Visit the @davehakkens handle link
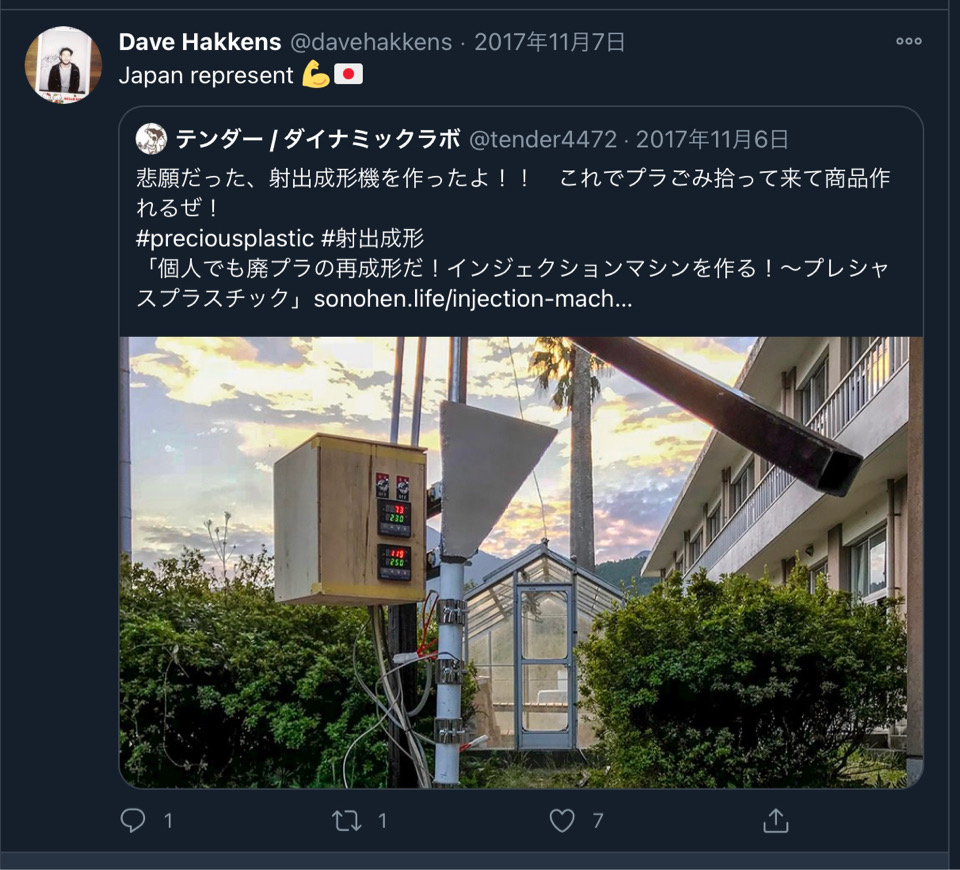The width and height of the screenshot is (960, 870). 371,42
